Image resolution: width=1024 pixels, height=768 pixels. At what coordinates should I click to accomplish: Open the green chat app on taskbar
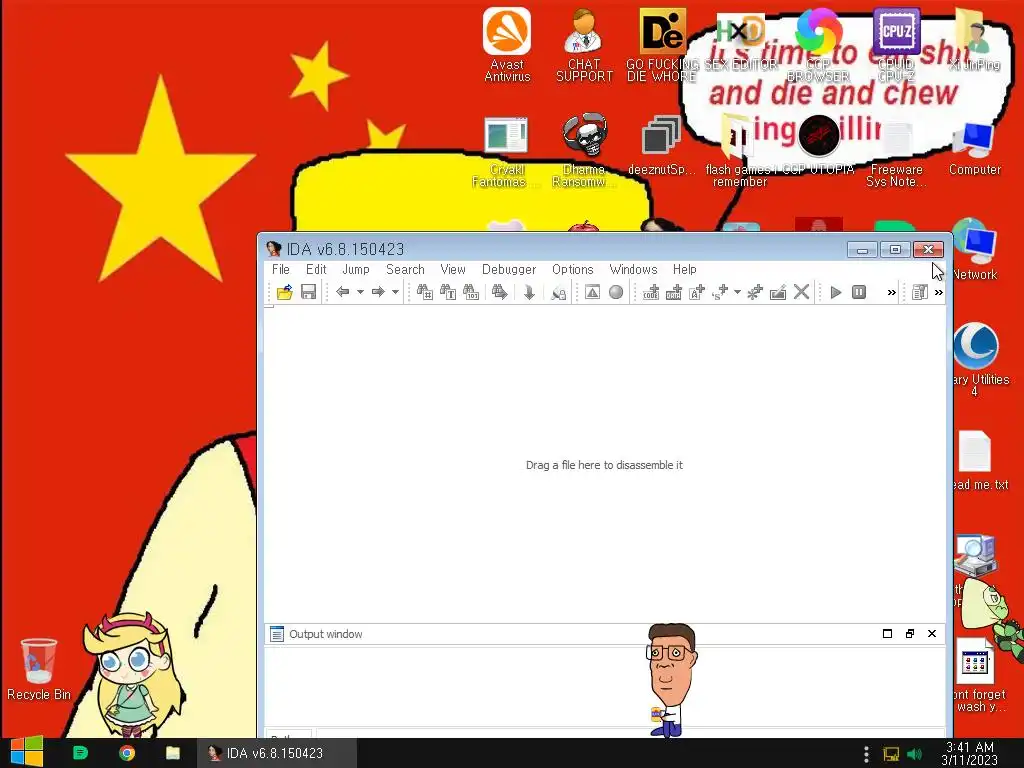pos(80,753)
